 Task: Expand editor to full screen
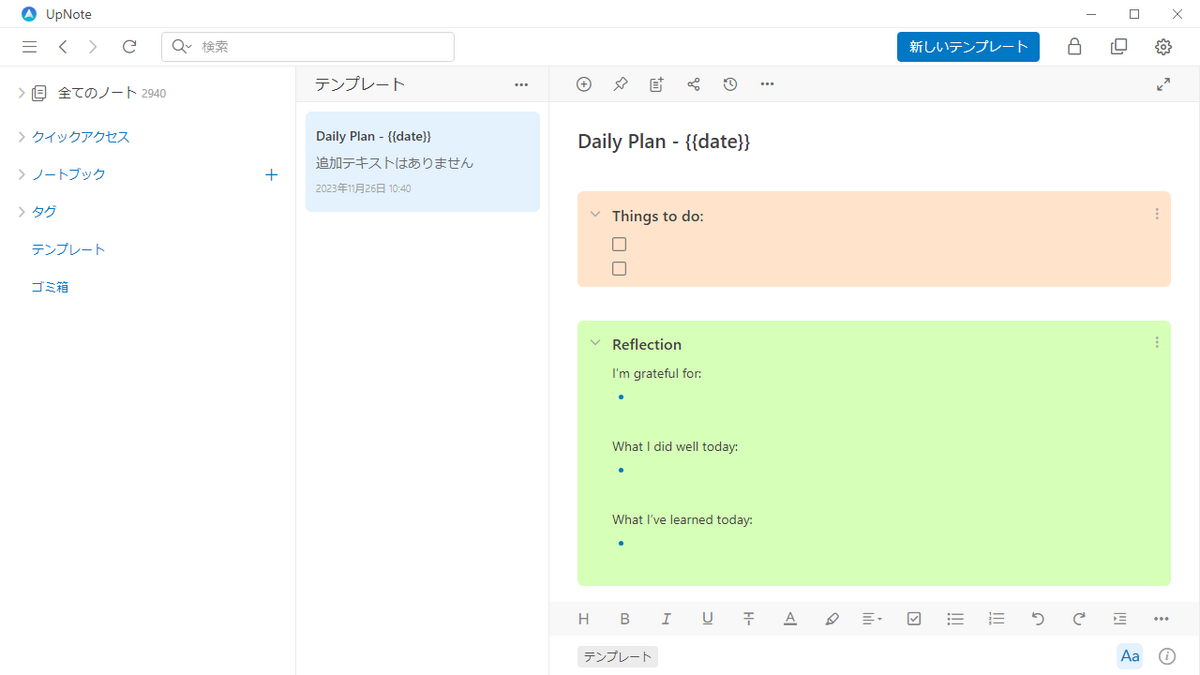[x=1163, y=85]
